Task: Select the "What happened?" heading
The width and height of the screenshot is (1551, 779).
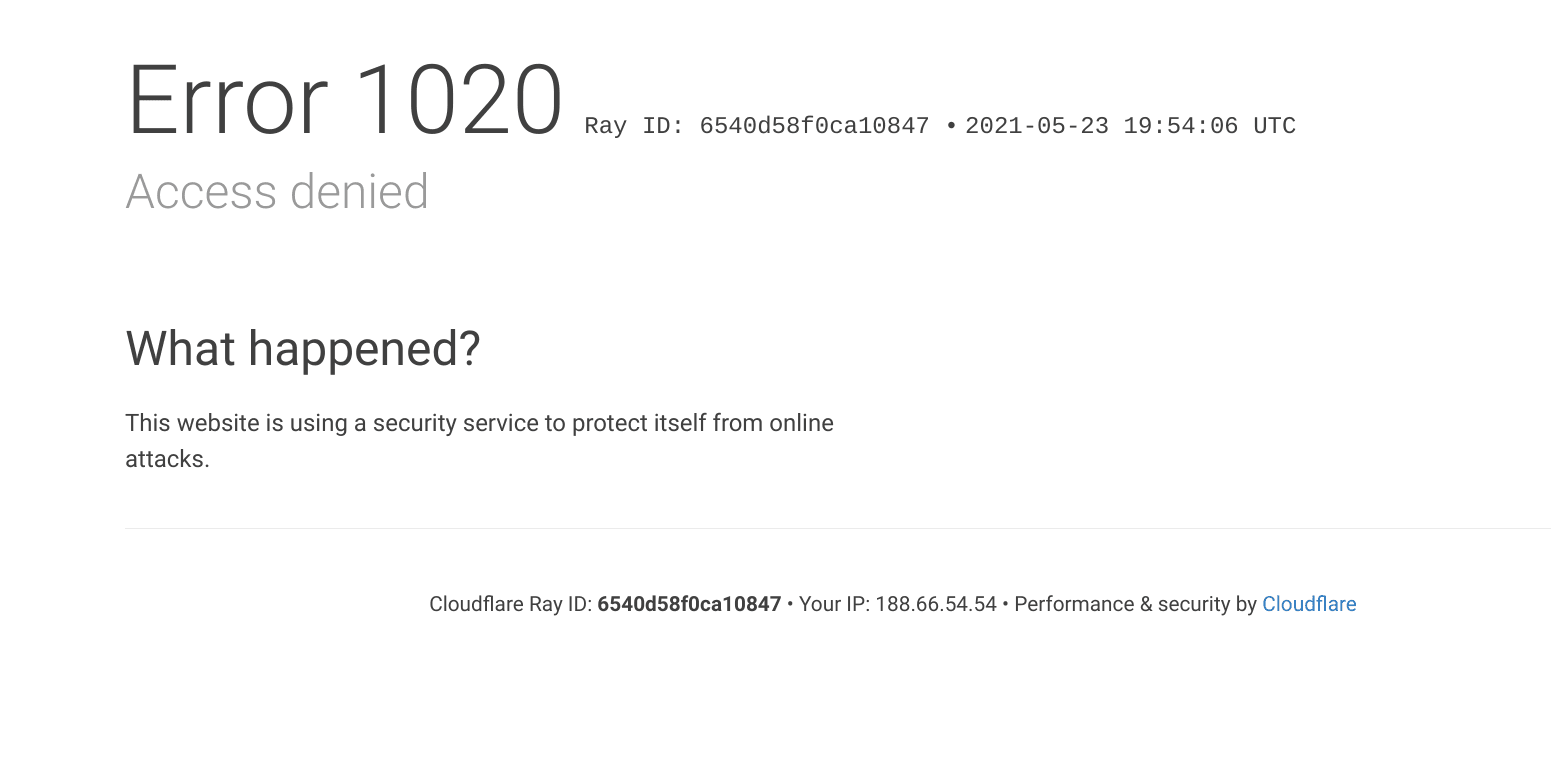Action: pos(303,349)
